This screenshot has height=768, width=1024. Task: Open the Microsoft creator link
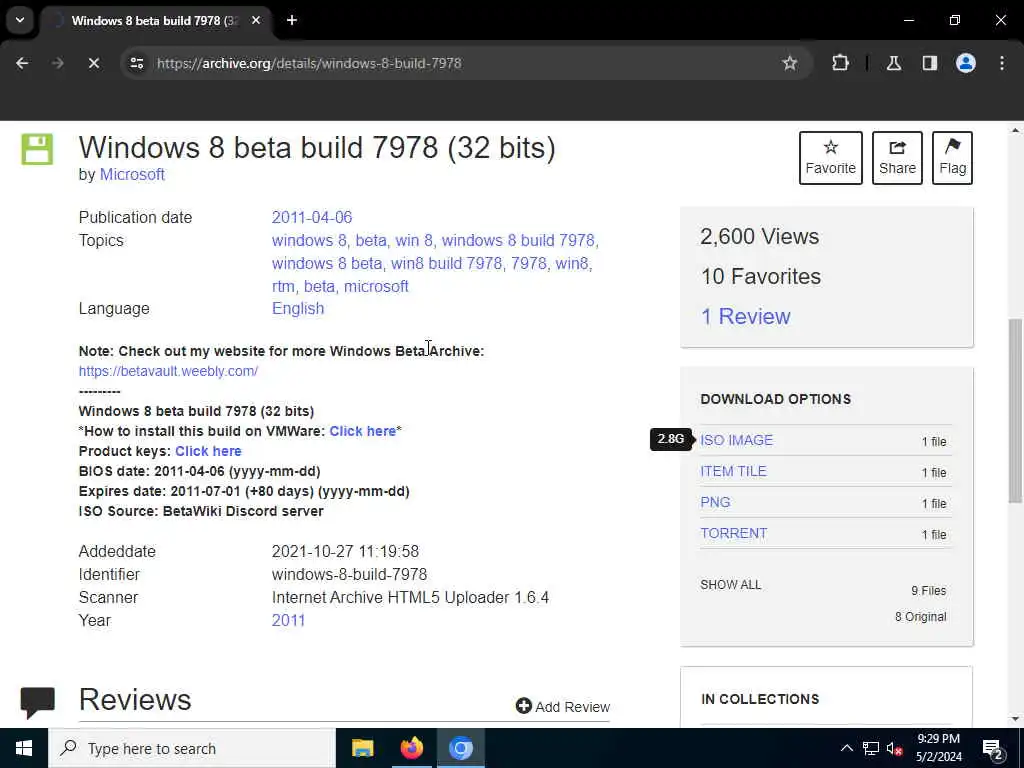click(132, 174)
